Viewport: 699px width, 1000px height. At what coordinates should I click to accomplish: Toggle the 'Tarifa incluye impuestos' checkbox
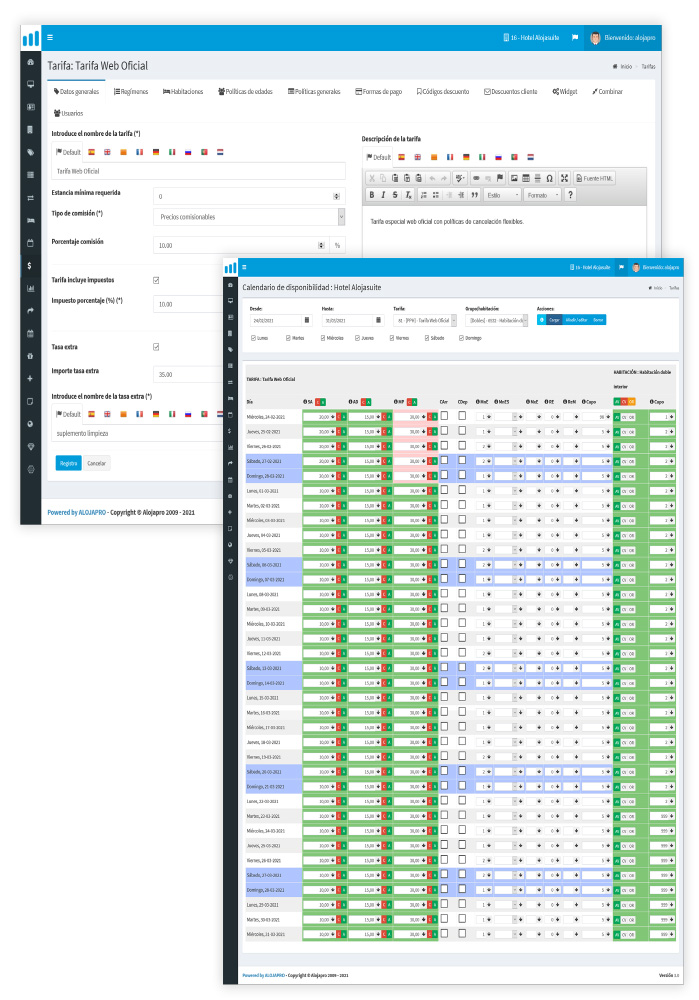point(156,280)
